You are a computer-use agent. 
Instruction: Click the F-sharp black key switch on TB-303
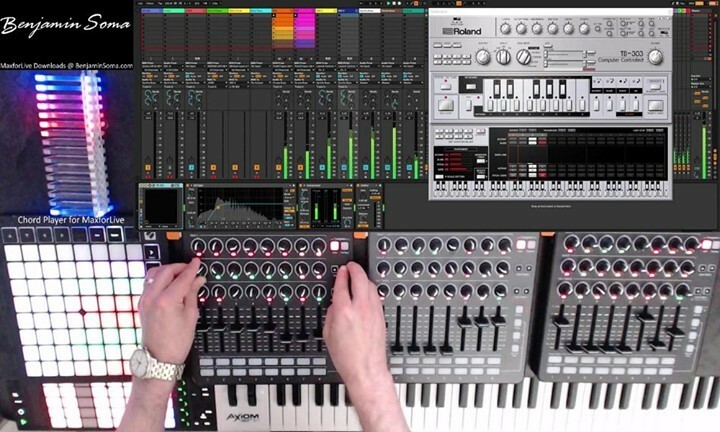point(536,89)
